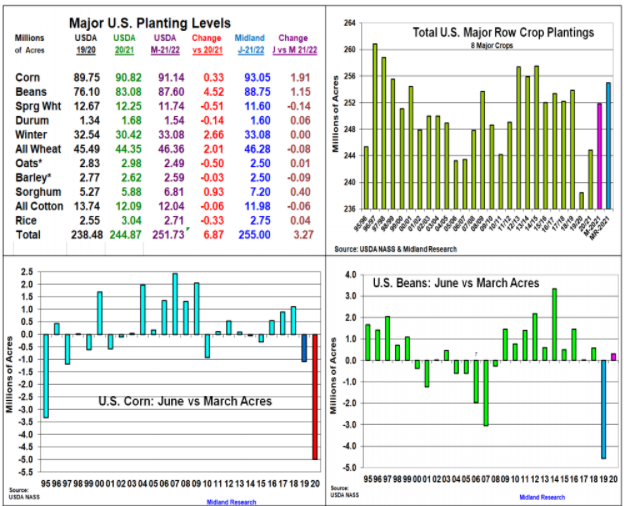Click the 'Beans' row label
Screen dimensions: 624x506
(x=31, y=92)
